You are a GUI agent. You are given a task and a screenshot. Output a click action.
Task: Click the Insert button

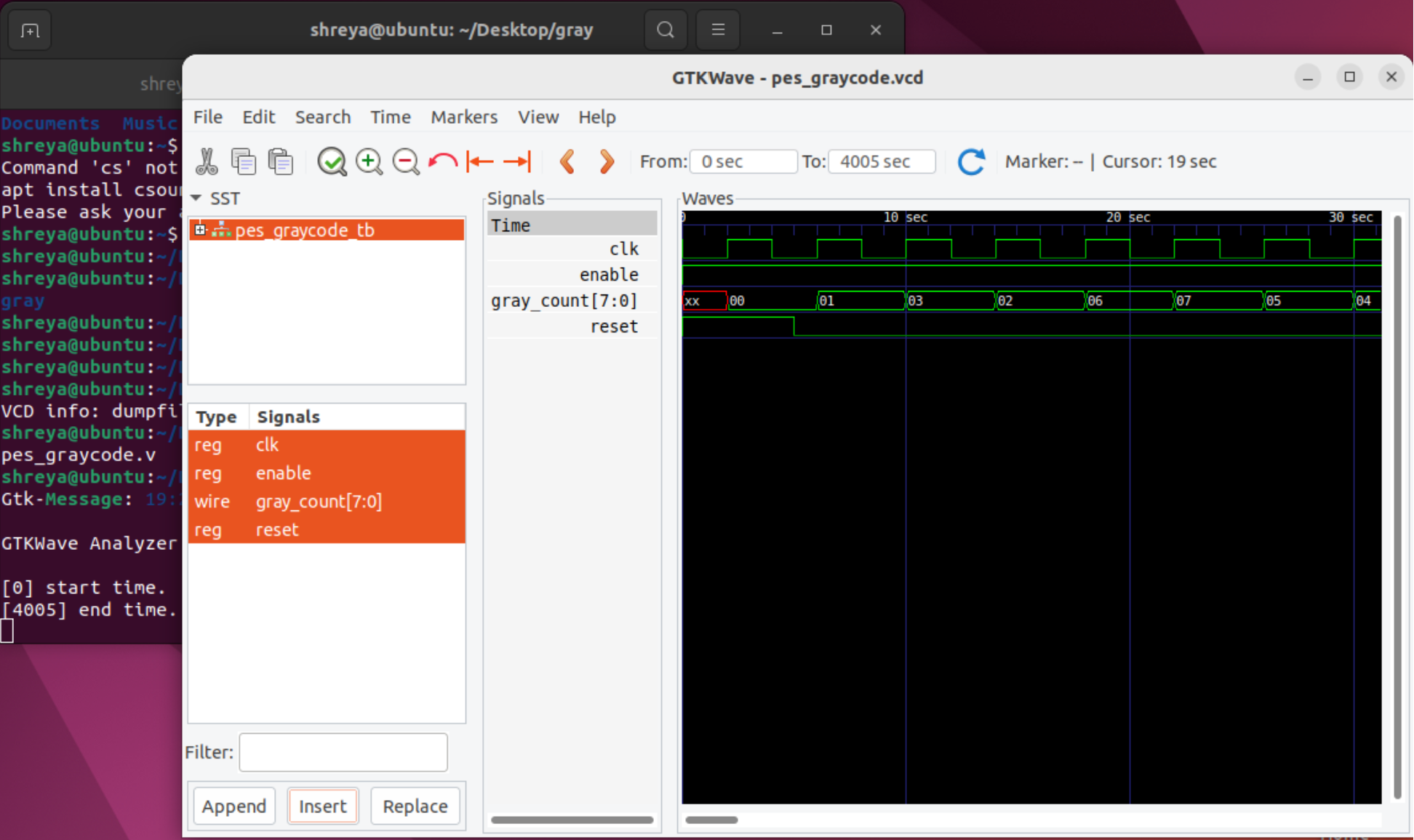tap(322, 806)
